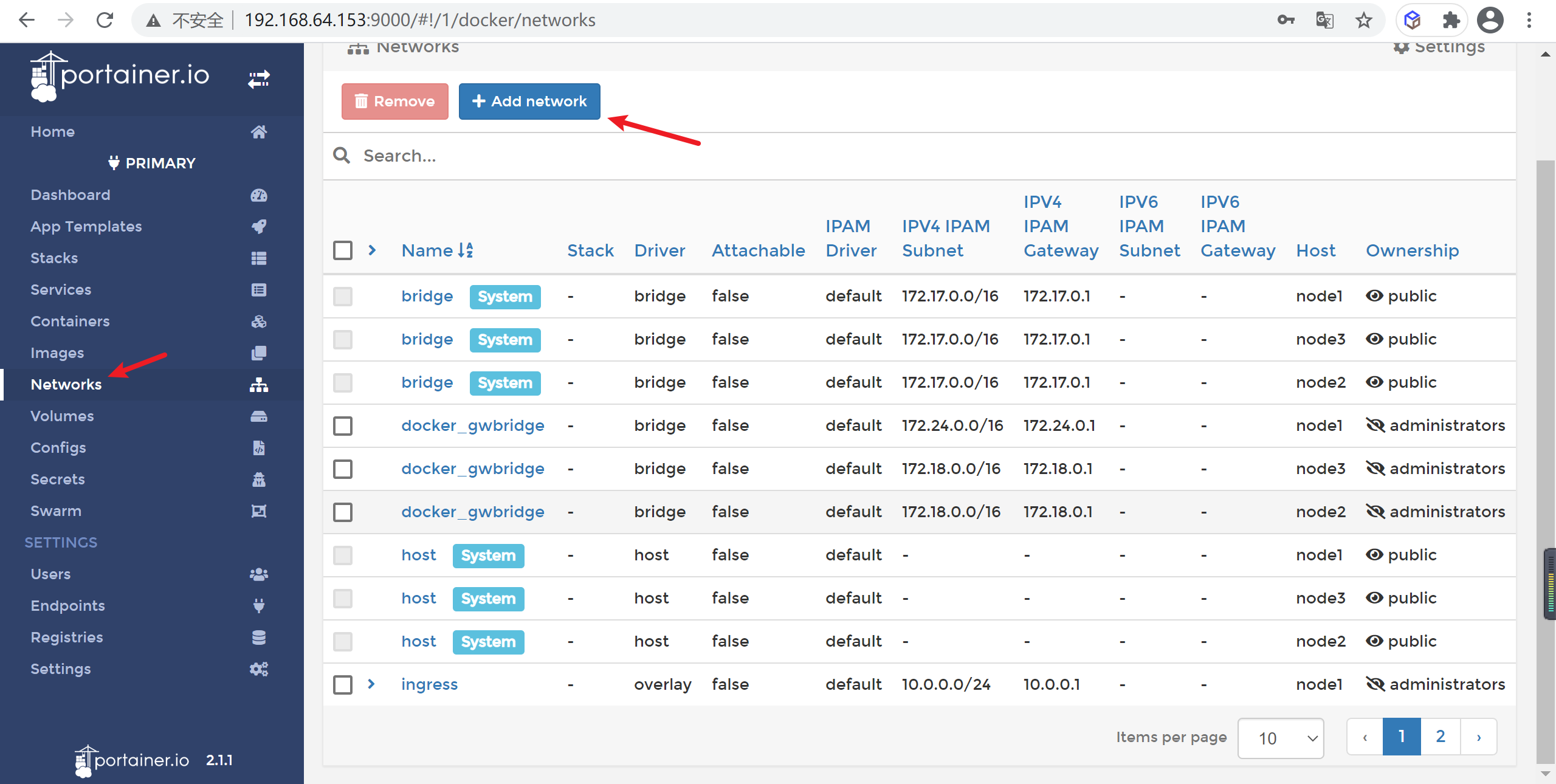Navigate to Volumes section
The height and width of the screenshot is (784, 1556).
tap(62, 416)
